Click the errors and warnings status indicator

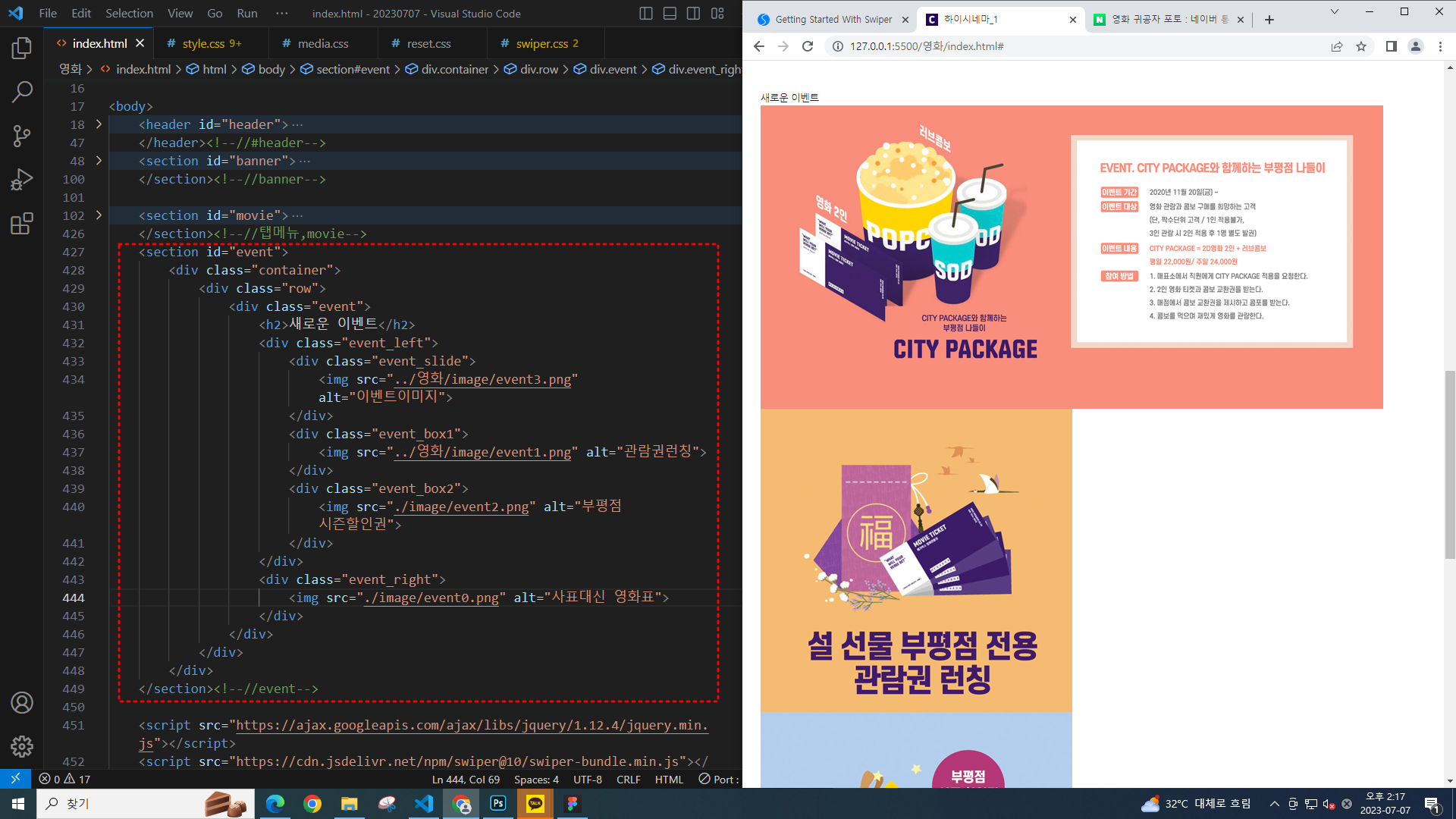coord(64,779)
